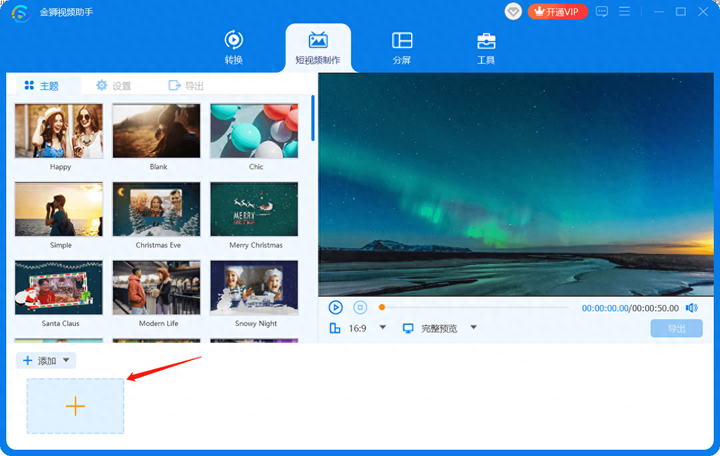Open the 工具 toolbox tab
The height and width of the screenshot is (456, 720).
[486, 47]
